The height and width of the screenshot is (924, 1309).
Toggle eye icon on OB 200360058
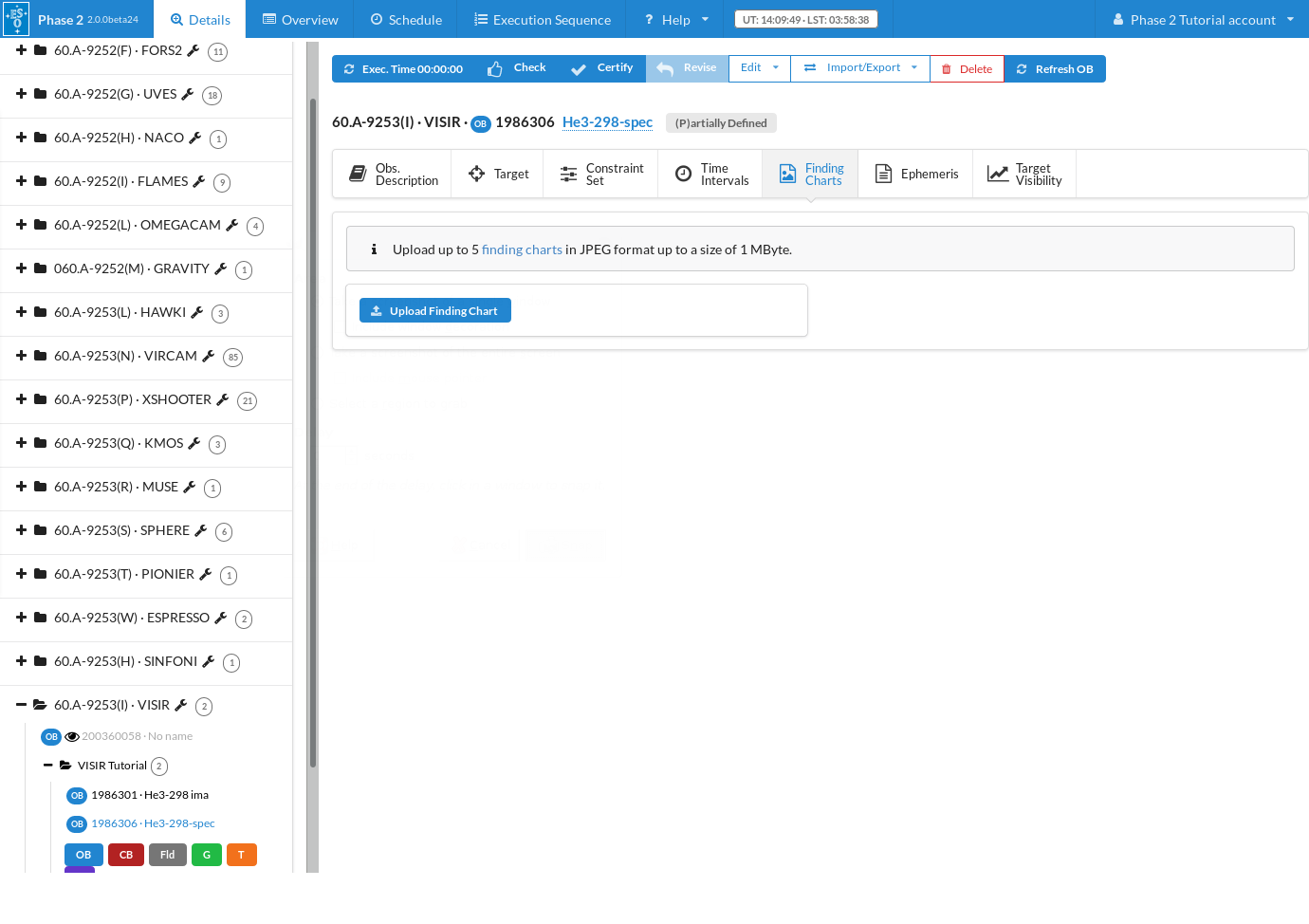tap(72, 736)
